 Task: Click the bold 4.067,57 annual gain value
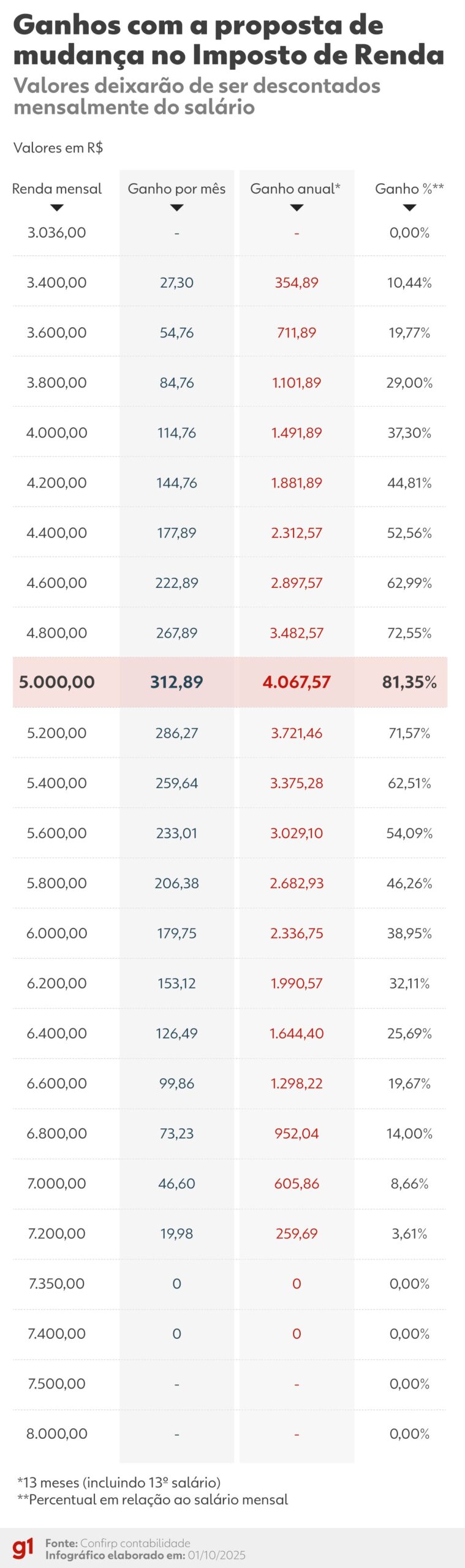tap(297, 682)
